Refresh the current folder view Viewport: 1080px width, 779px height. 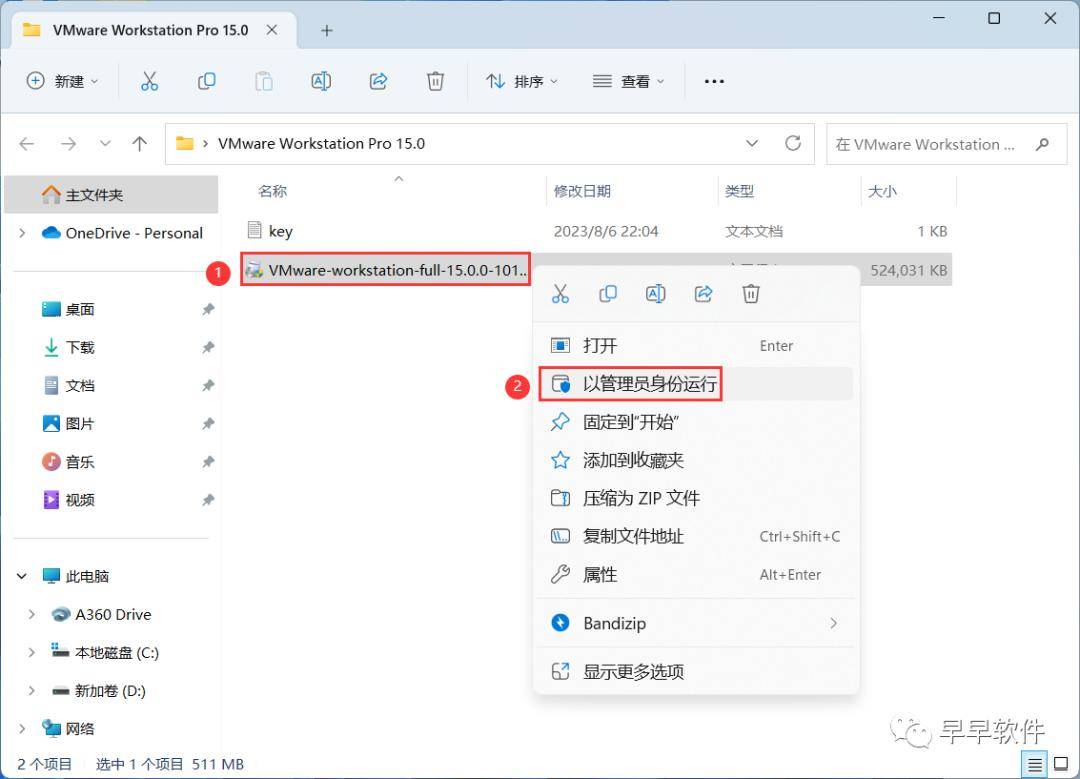coord(793,143)
